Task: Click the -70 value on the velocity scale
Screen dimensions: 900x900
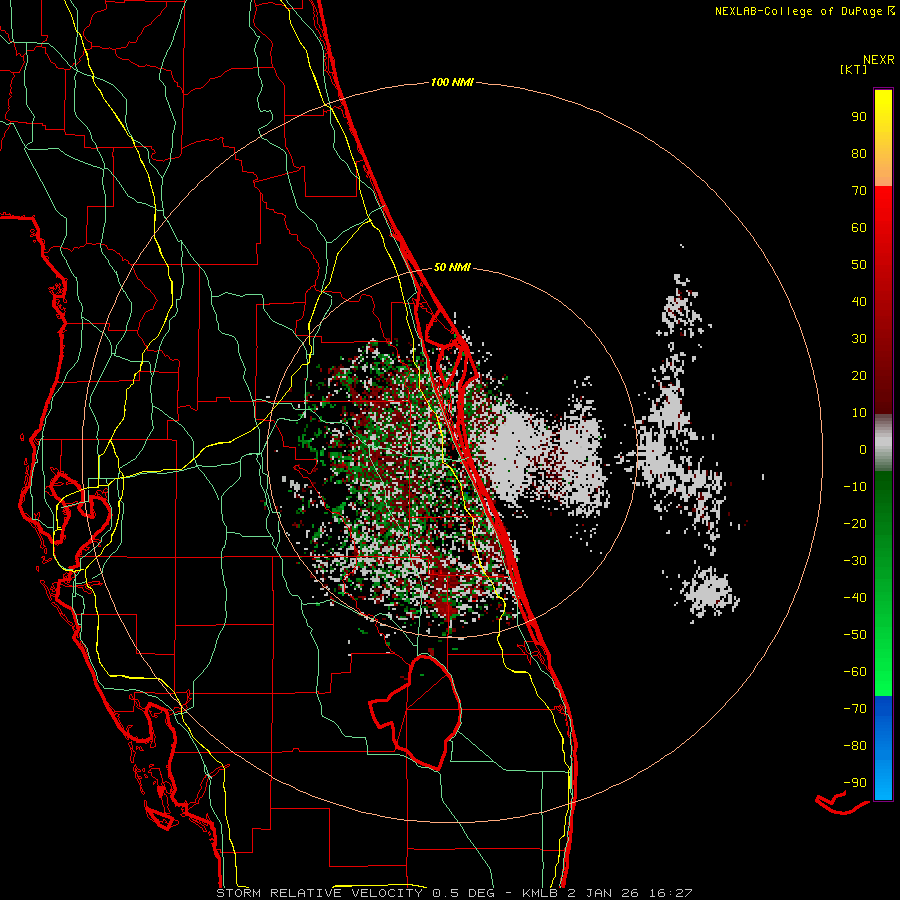Action: [x=855, y=709]
